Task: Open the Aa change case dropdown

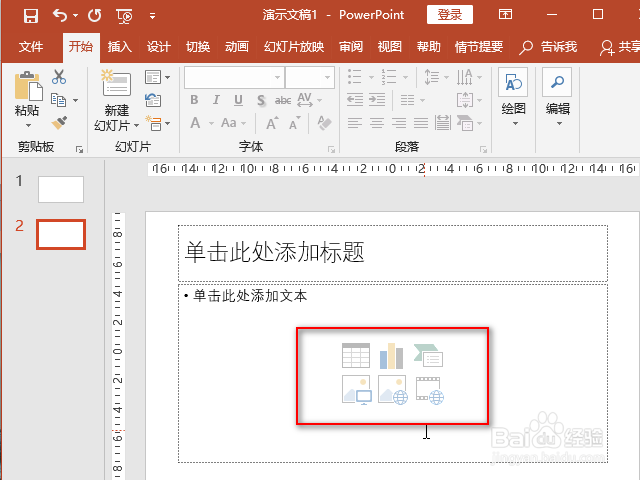Action: [x=233, y=123]
